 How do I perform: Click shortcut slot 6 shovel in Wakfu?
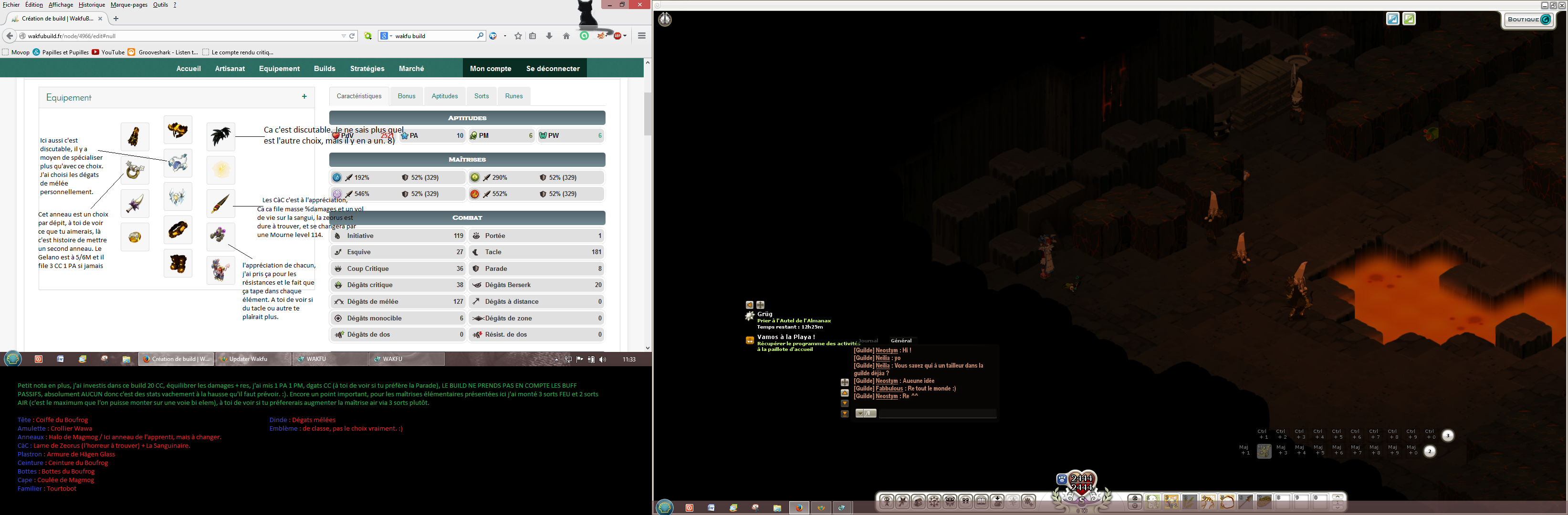(x=1246, y=502)
